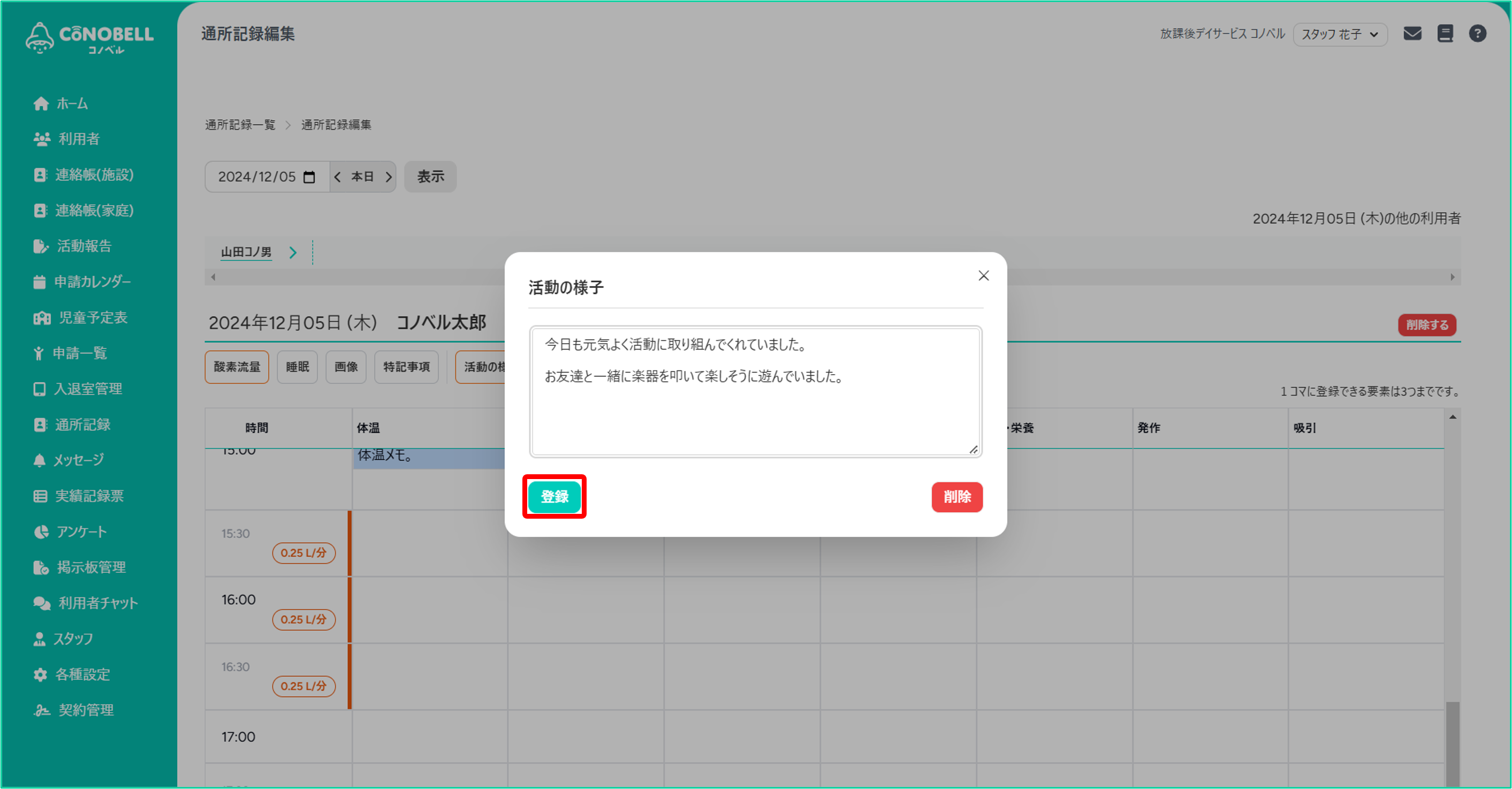Viewport: 1512px width, 789px height.
Task: Click the 申請一覧 icon in the sidebar
Action: [39, 353]
